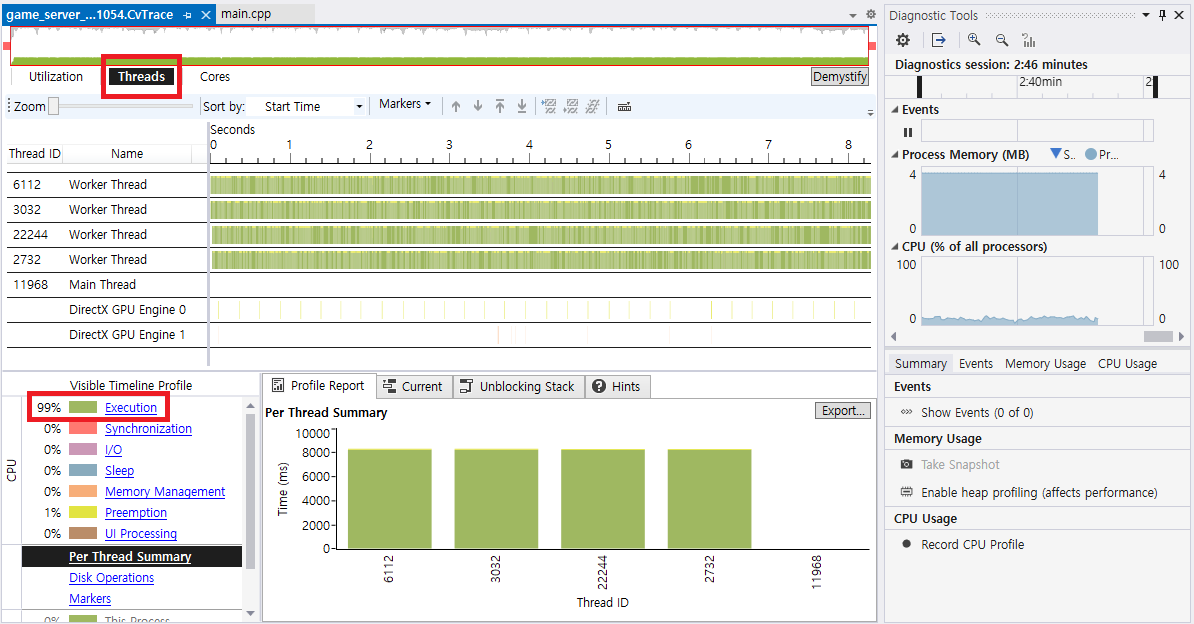The height and width of the screenshot is (624, 1194).
Task: Select Worker Thread 22244 row
Action: (x=107, y=235)
